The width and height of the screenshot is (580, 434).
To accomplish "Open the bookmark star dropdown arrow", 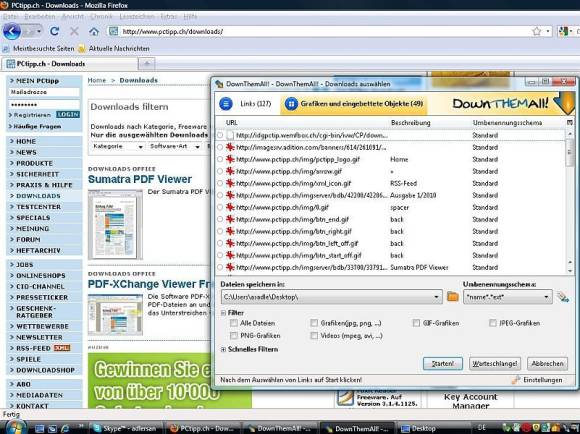I will [x=547, y=32].
